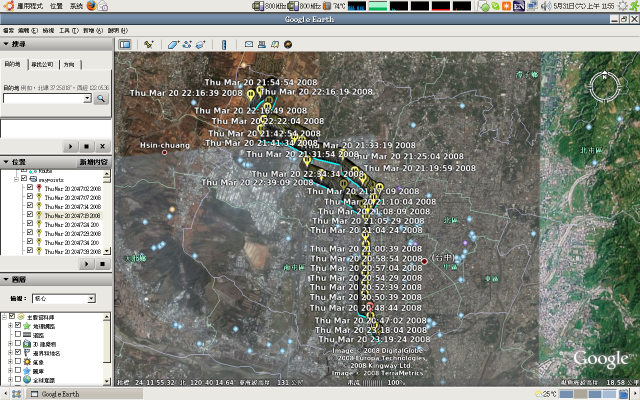
Task: Click the green running-man logout icon in top panel
Action: tap(633, 6)
